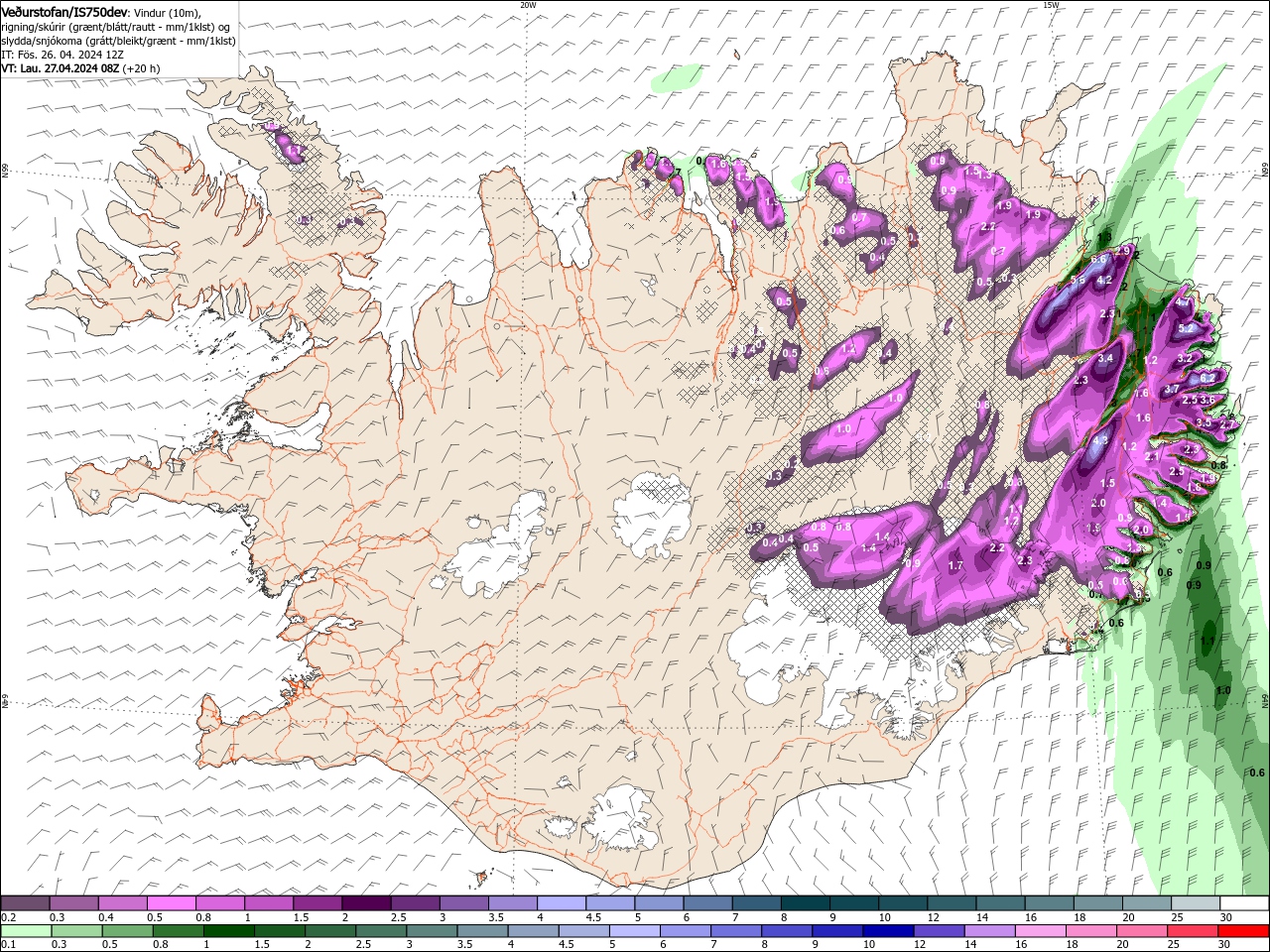Pick the dark green 1 swatch in lower scale
This screenshot has height=952, width=1270.
click(228, 931)
